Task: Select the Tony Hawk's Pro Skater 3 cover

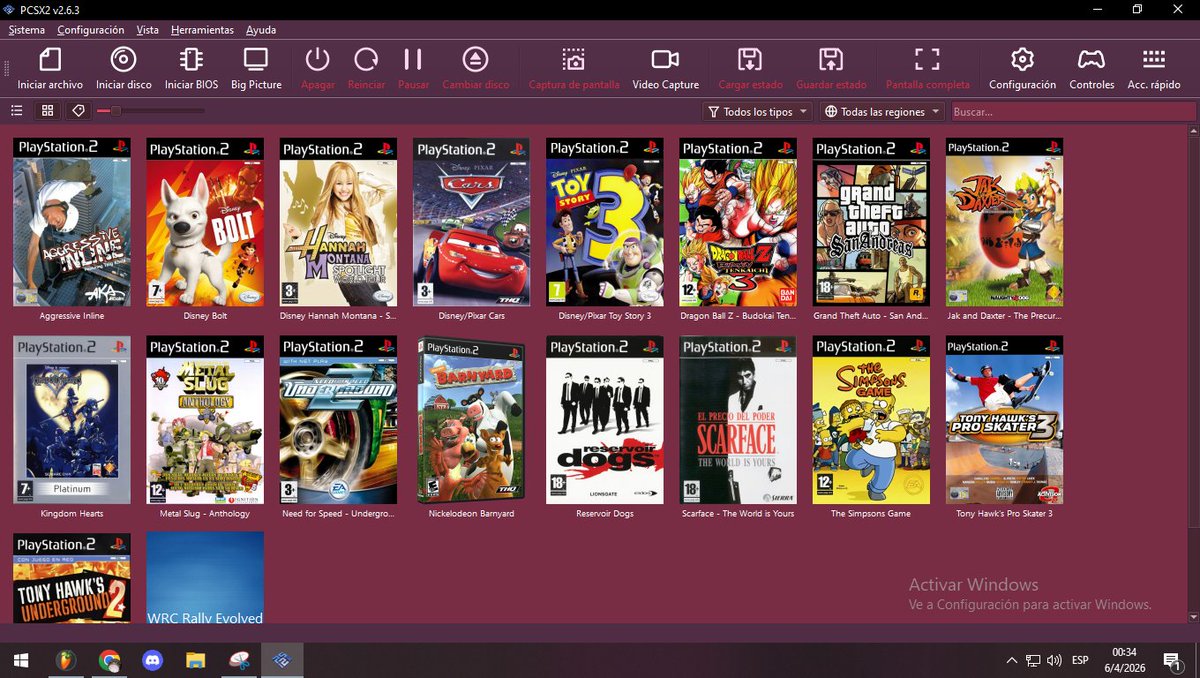Action: pos(1005,420)
